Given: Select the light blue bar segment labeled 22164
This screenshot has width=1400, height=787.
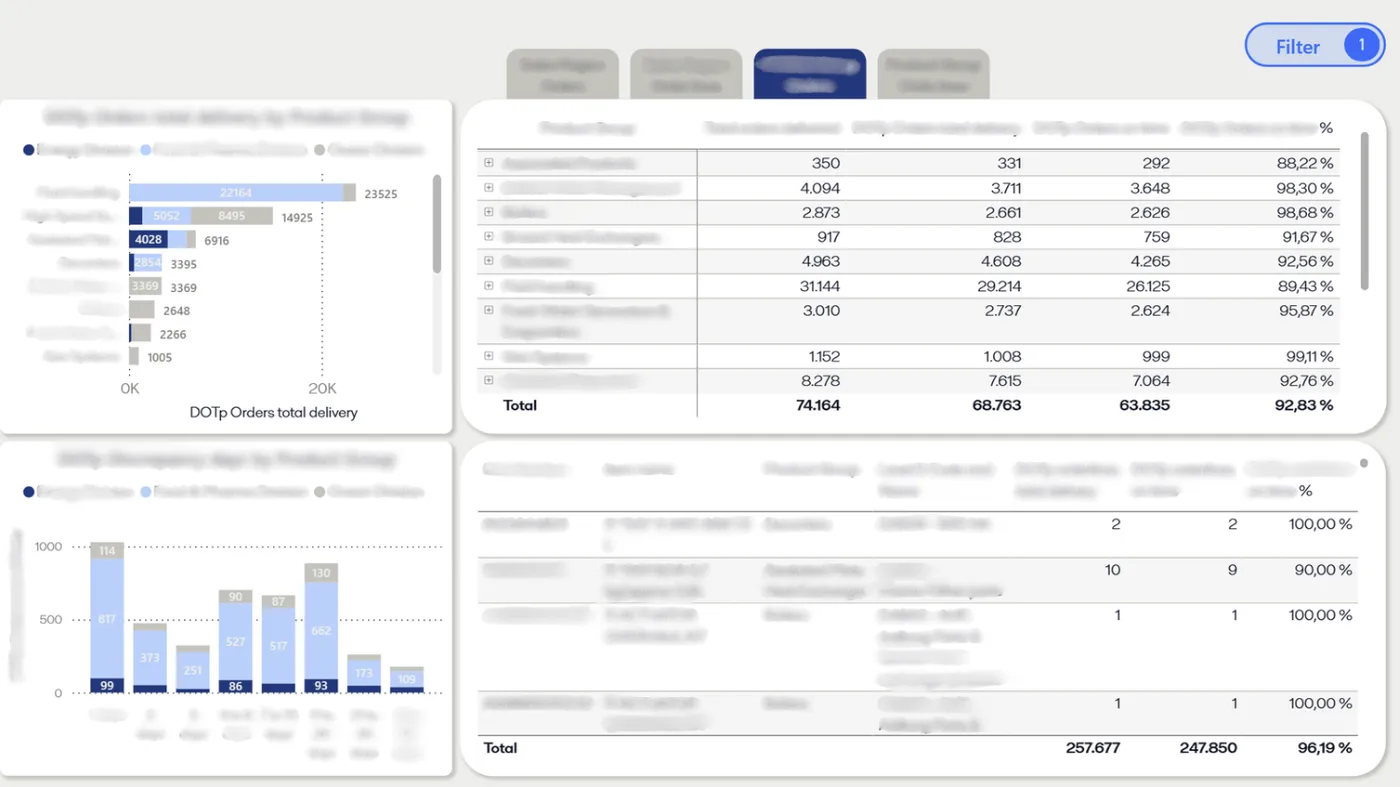Looking at the screenshot, I should [236, 193].
